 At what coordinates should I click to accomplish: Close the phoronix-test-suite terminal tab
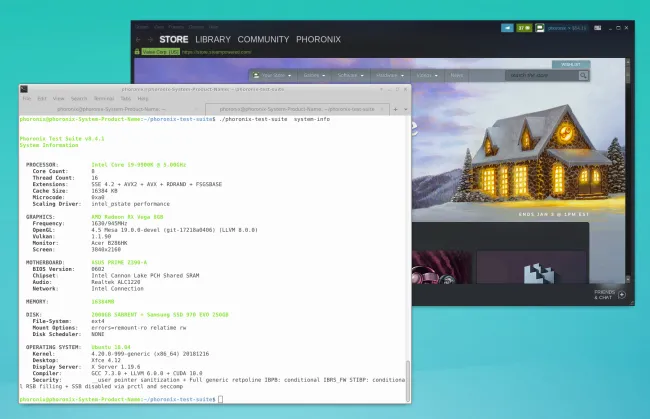[x=382, y=109]
